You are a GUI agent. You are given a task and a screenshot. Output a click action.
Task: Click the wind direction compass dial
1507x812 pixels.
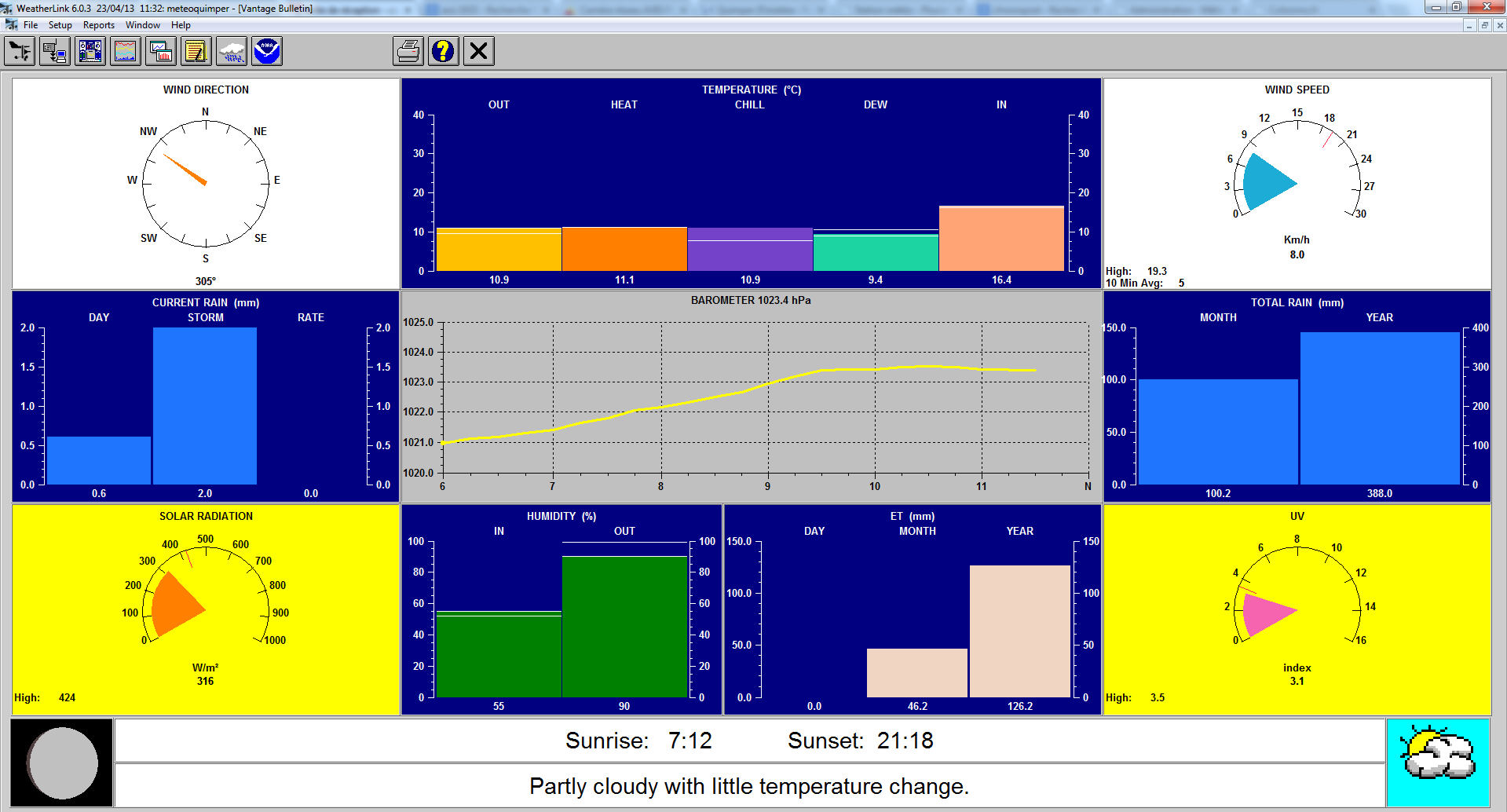206,184
